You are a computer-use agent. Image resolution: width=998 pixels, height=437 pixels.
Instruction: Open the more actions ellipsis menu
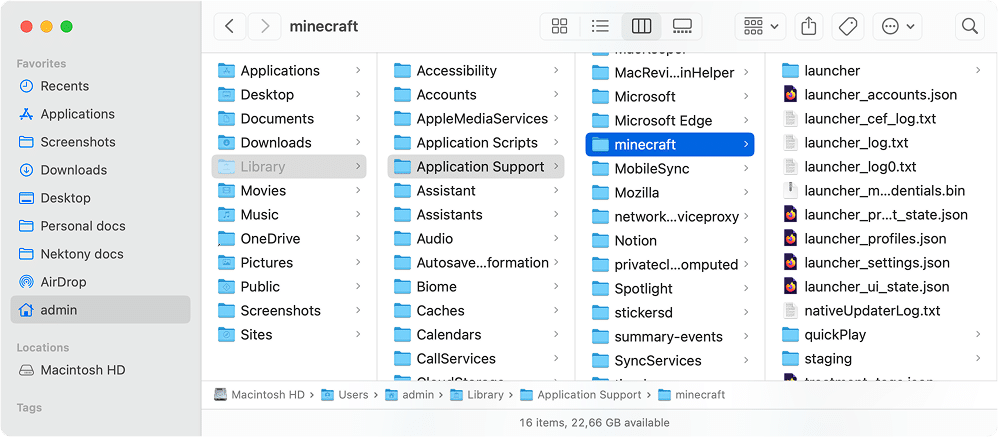pyautogui.click(x=897, y=26)
